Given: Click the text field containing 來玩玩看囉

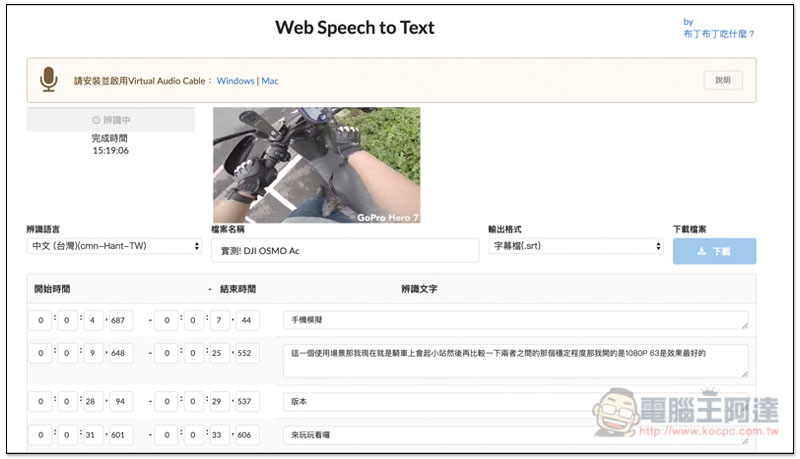Looking at the screenshot, I should pyautogui.click(x=515, y=435).
